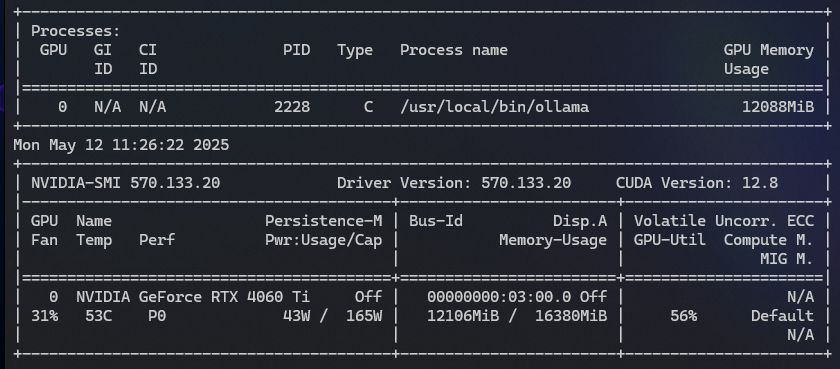Click the 'Pwr:Usage/Cap' column header
This screenshot has height=369, width=840.
point(324,240)
